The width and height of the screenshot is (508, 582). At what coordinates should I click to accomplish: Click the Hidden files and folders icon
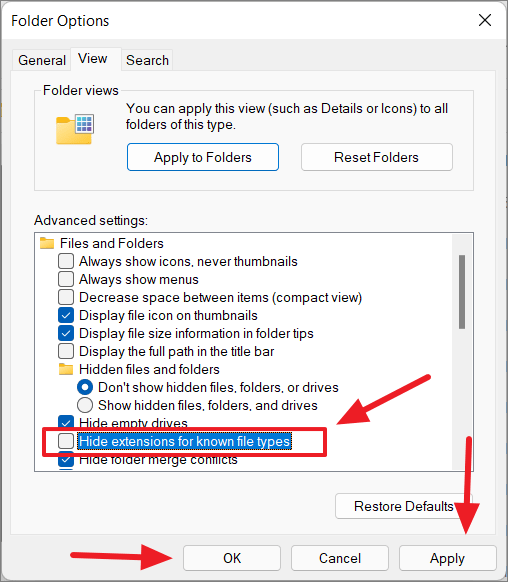coord(66,369)
